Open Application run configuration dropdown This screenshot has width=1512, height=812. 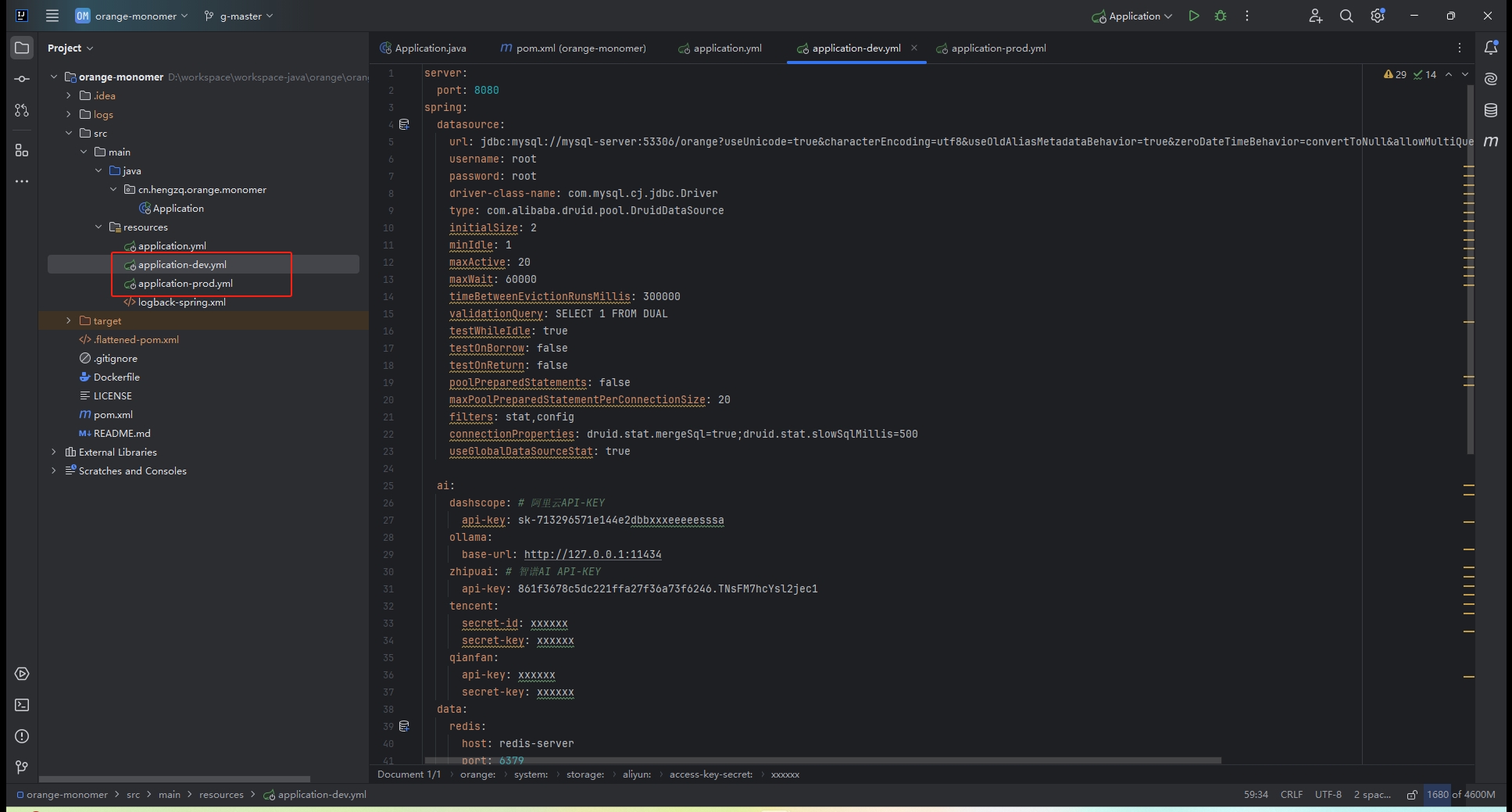1132,16
